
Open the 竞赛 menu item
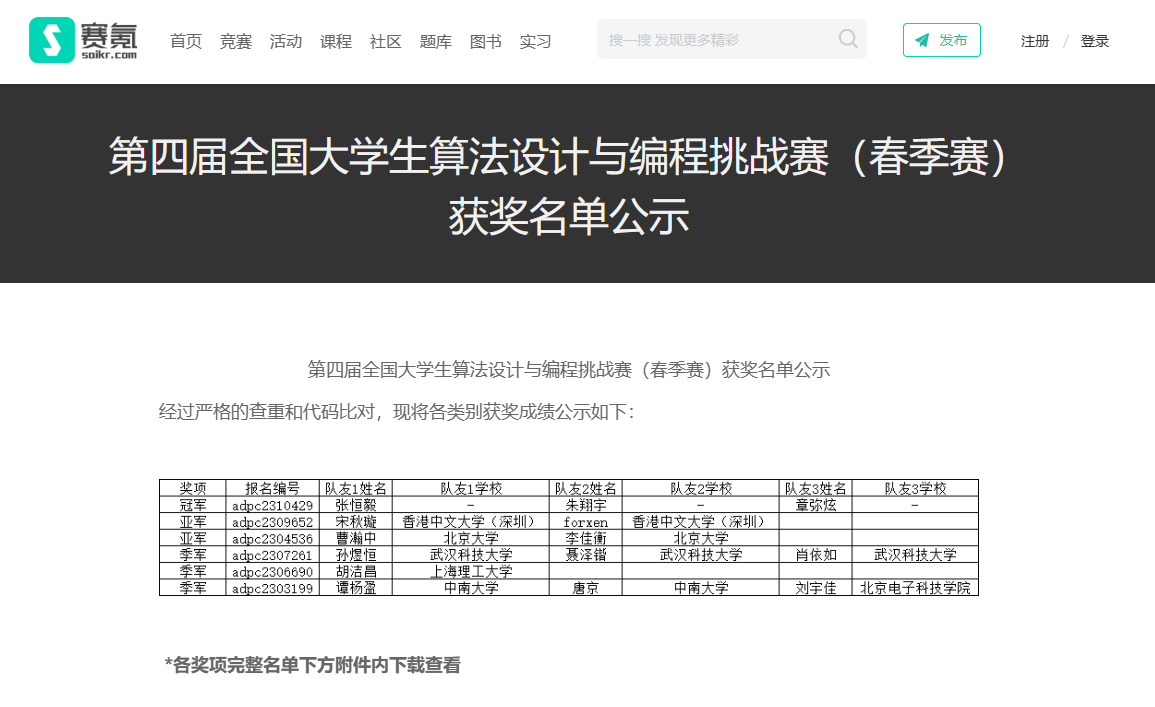236,41
